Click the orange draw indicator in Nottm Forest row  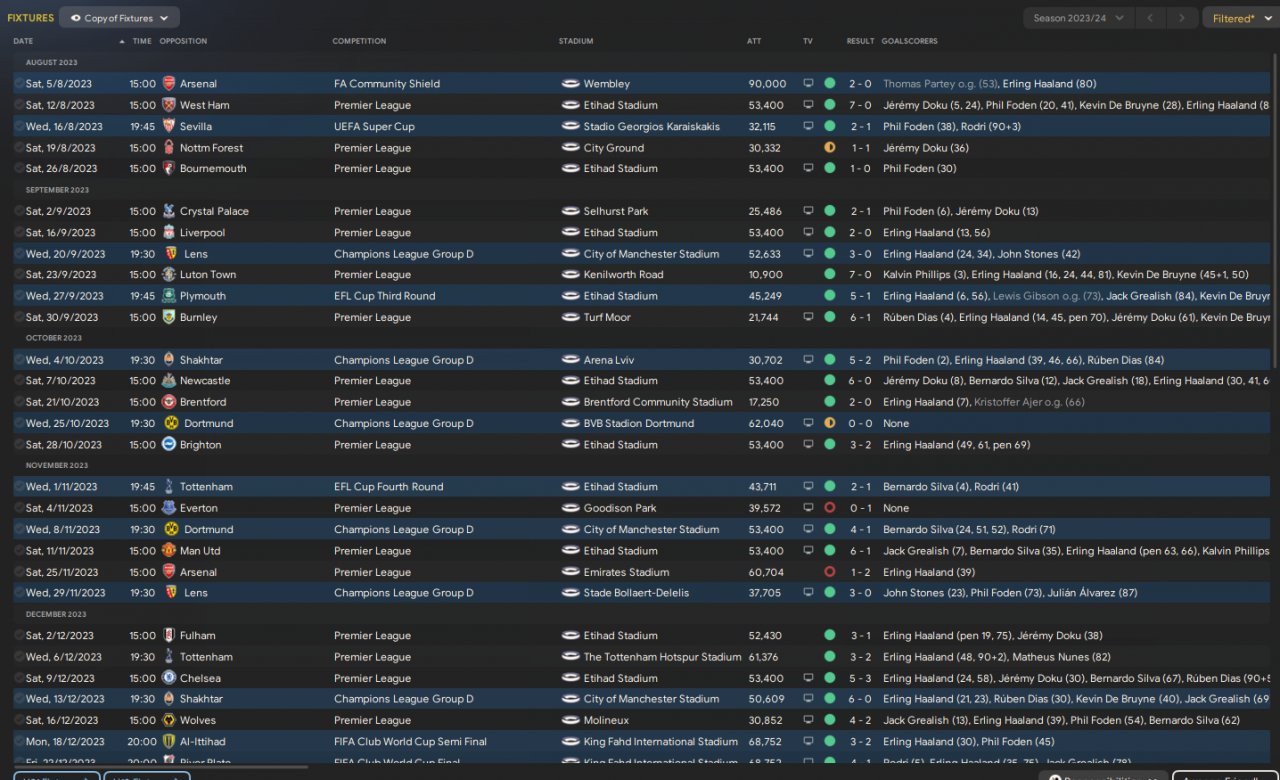click(829, 148)
